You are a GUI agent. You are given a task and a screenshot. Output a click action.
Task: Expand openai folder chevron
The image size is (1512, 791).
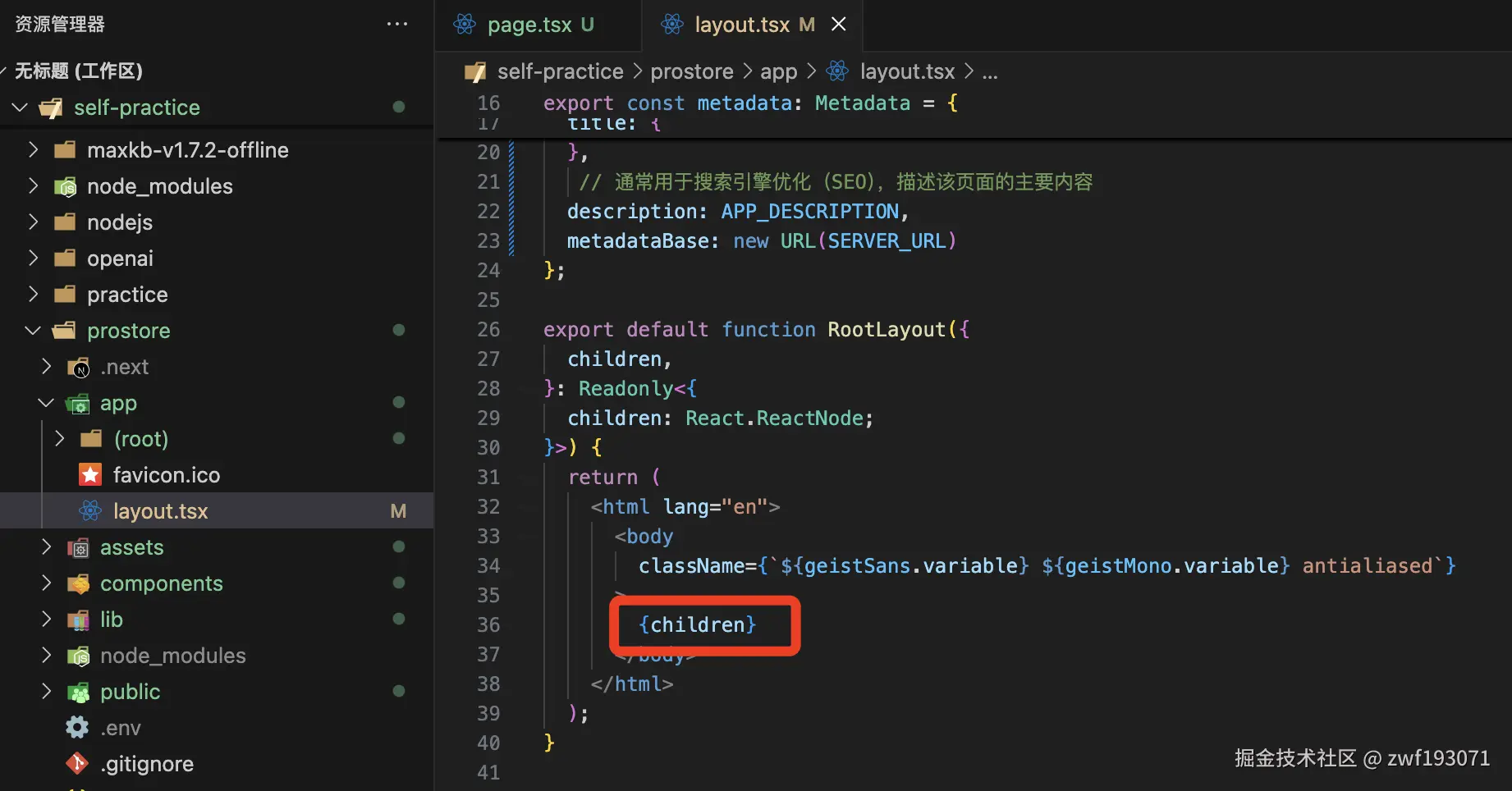(x=34, y=258)
